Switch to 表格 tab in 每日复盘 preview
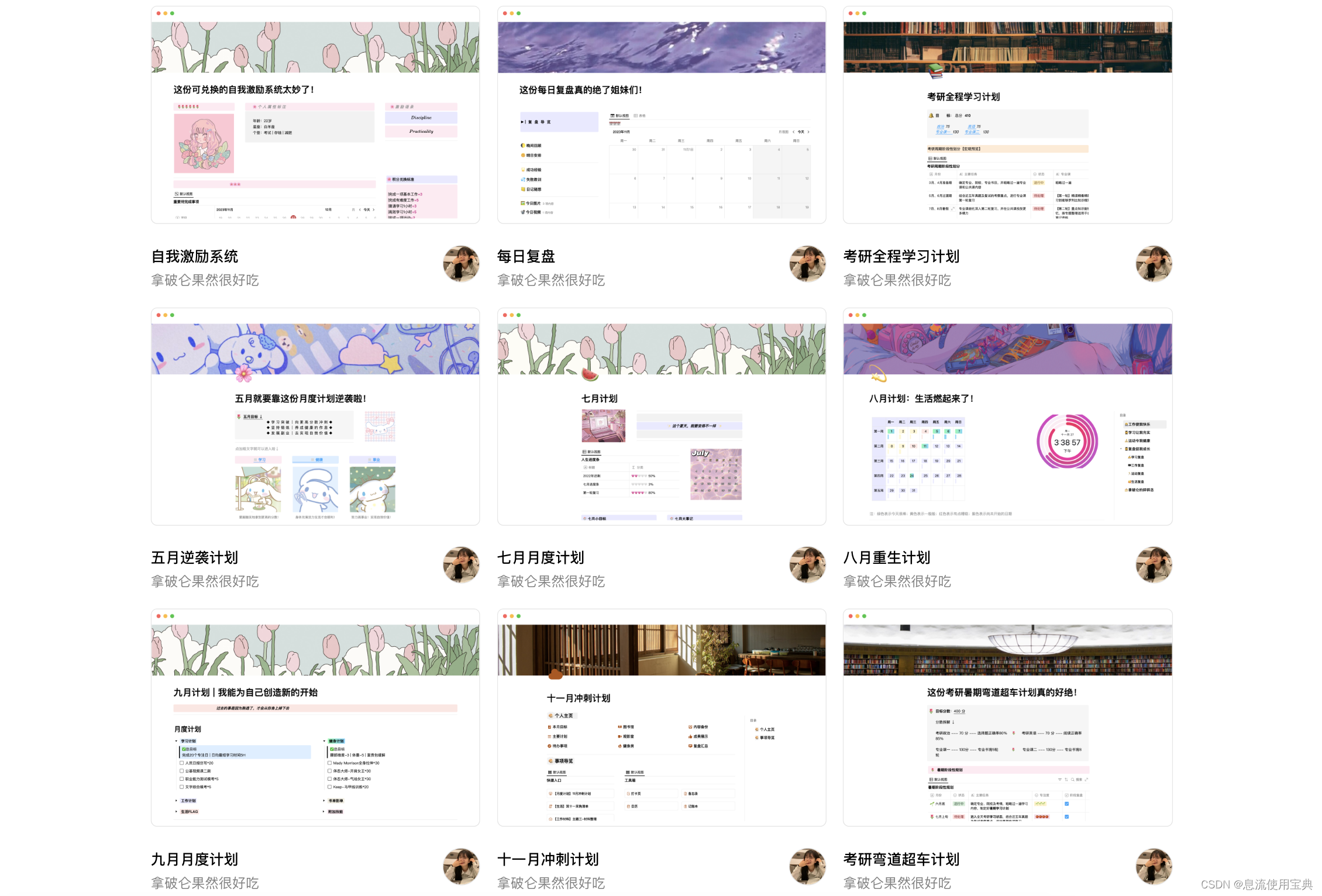The image size is (1322, 896). tap(640, 116)
